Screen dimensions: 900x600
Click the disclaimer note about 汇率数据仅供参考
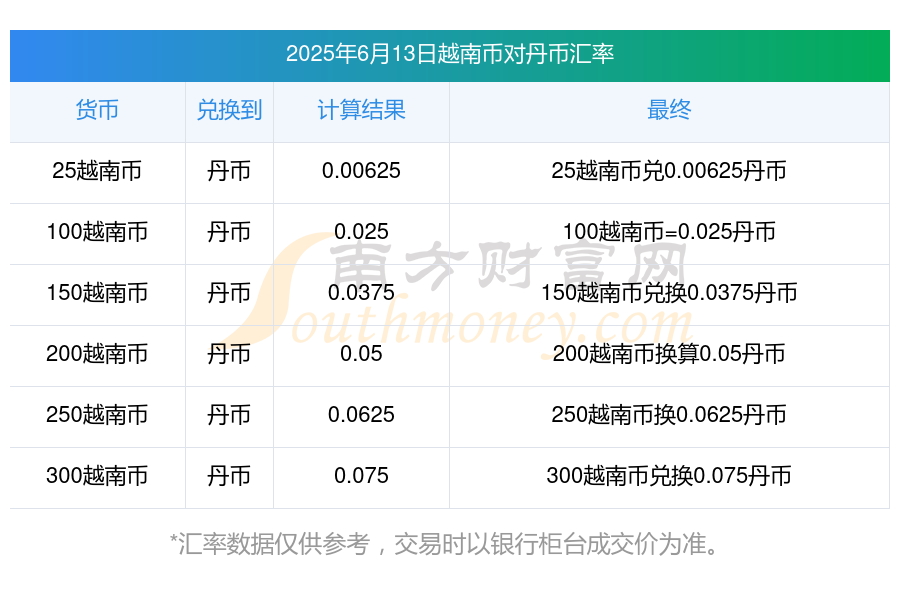pos(444,544)
